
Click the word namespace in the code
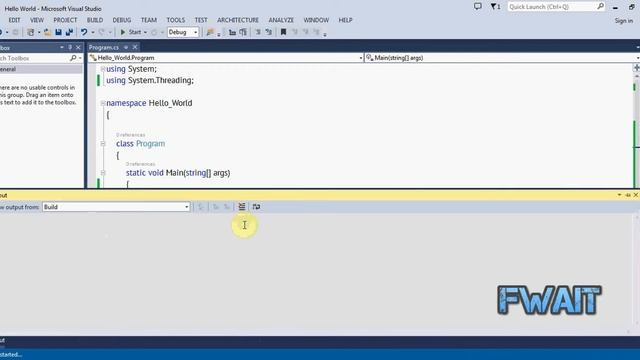click(x=126, y=103)
